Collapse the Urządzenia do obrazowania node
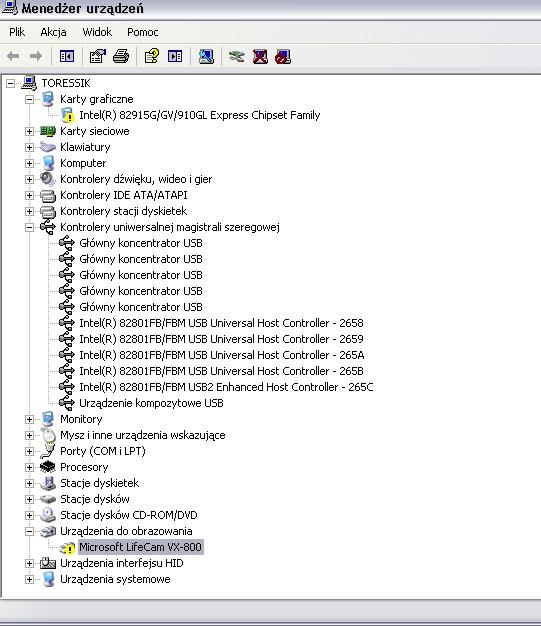Image resolution: width=541 pixels, height=626 pixels. point(29,531)
